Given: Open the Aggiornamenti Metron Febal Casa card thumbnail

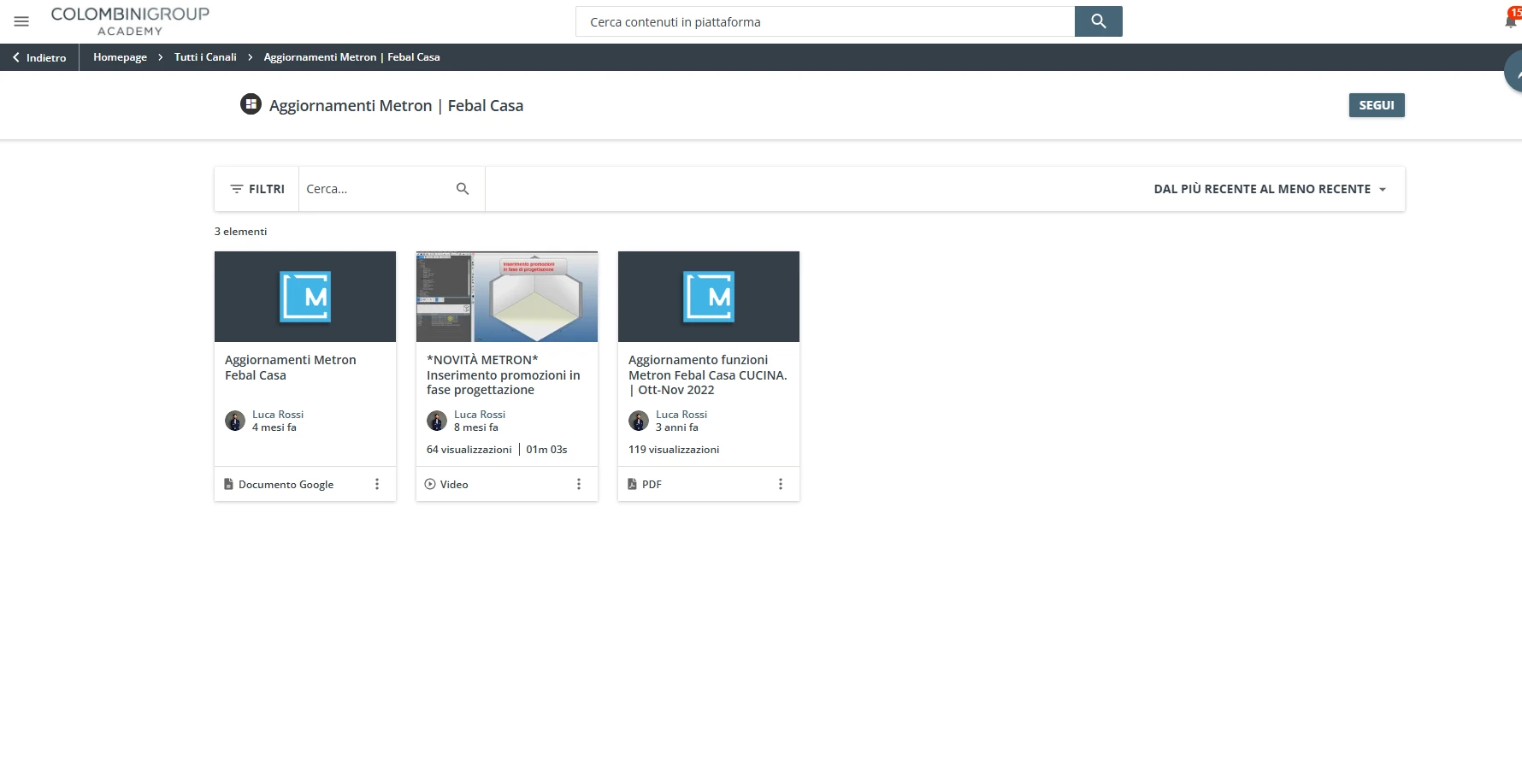Looking at the screenshot, I should (x=305, y=297).
